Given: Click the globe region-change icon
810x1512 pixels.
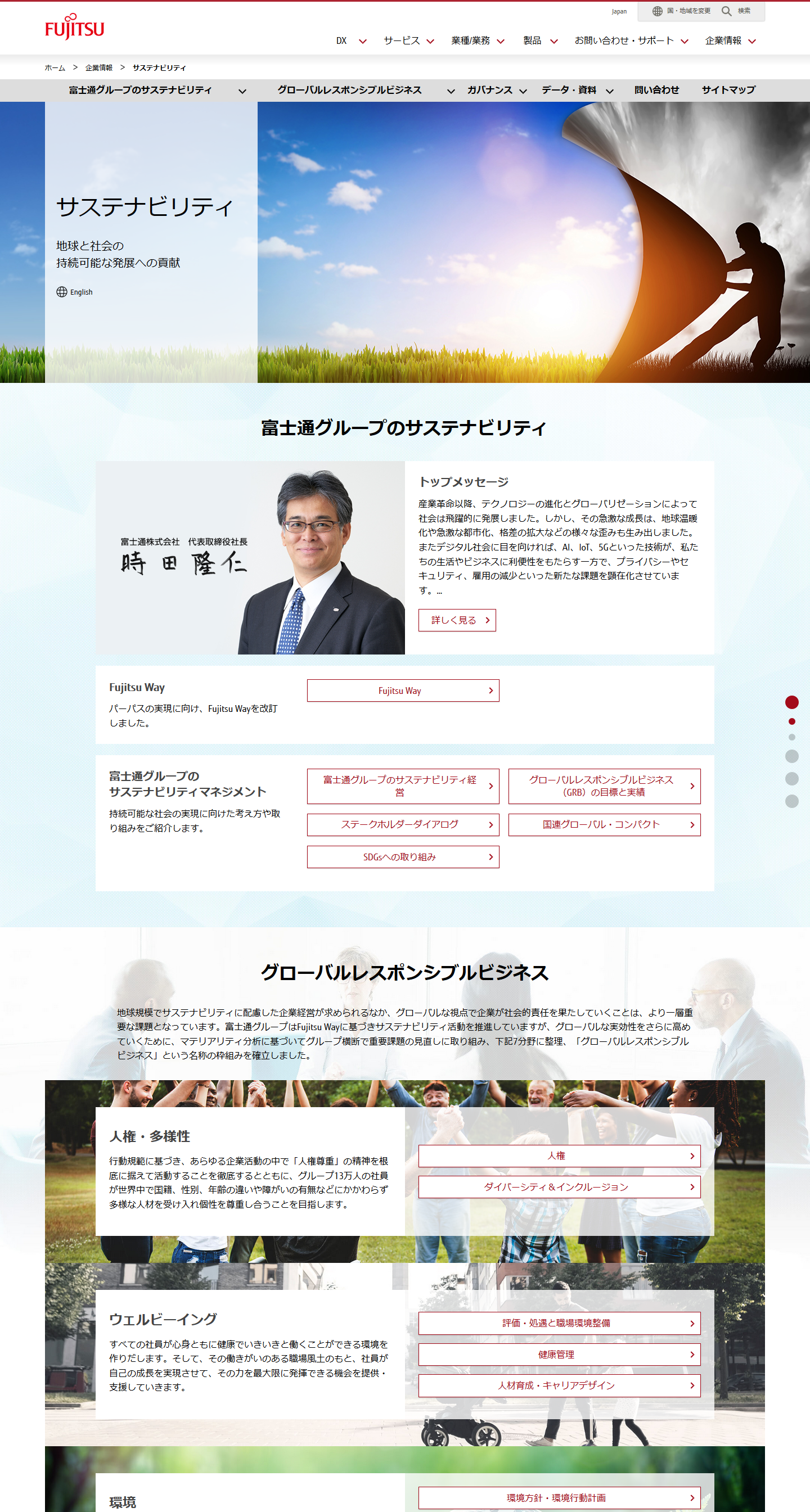Looking at the screenshot, I should point(657,11).
